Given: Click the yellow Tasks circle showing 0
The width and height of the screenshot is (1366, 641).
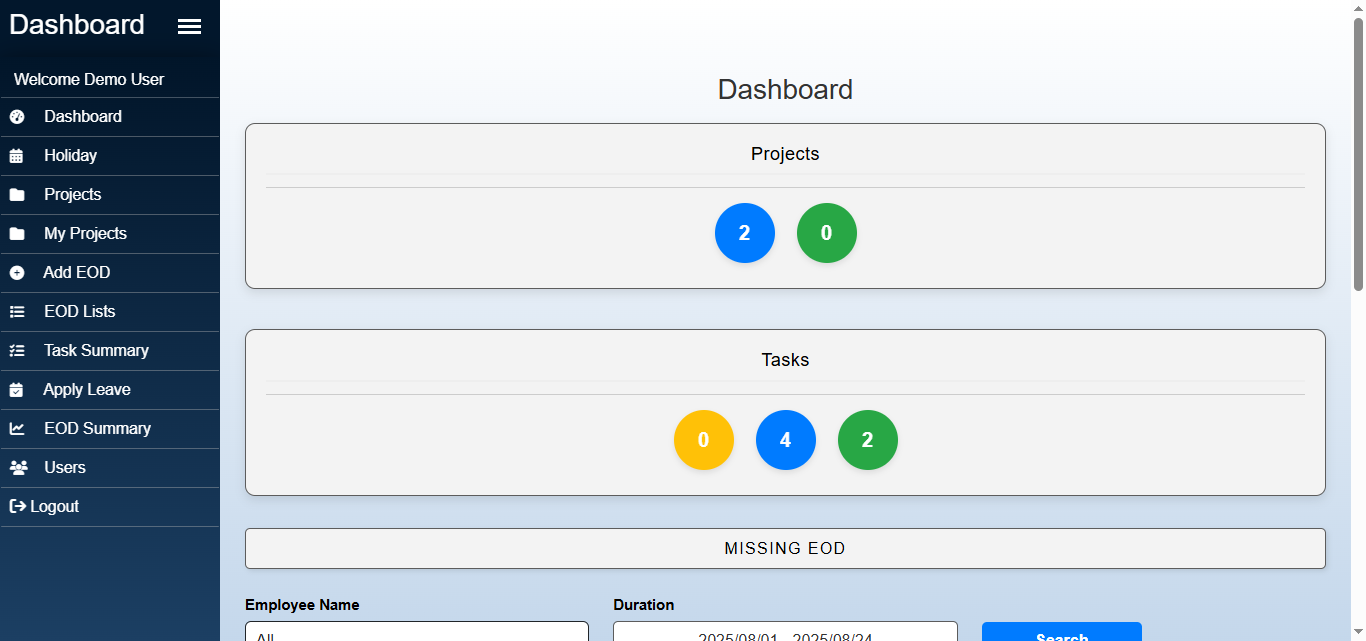Looking at the screenshot, I should 704,440.
